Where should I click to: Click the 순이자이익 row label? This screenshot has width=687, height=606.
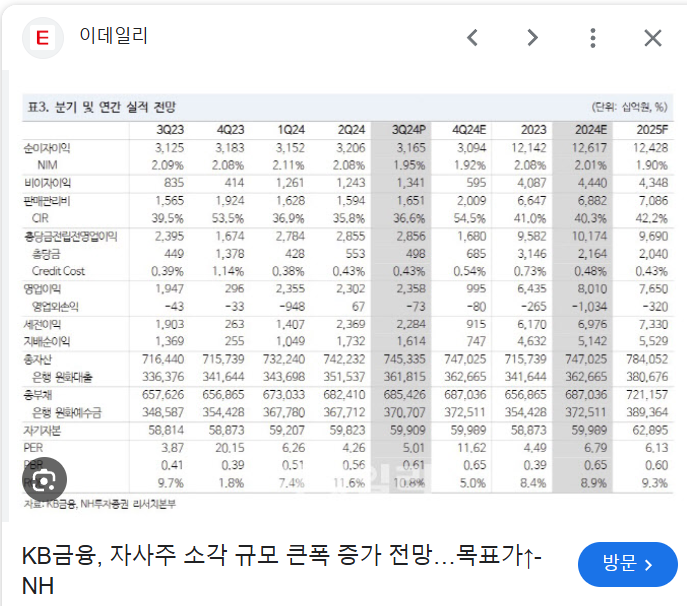pyautogui.click(x=47, y=148)
